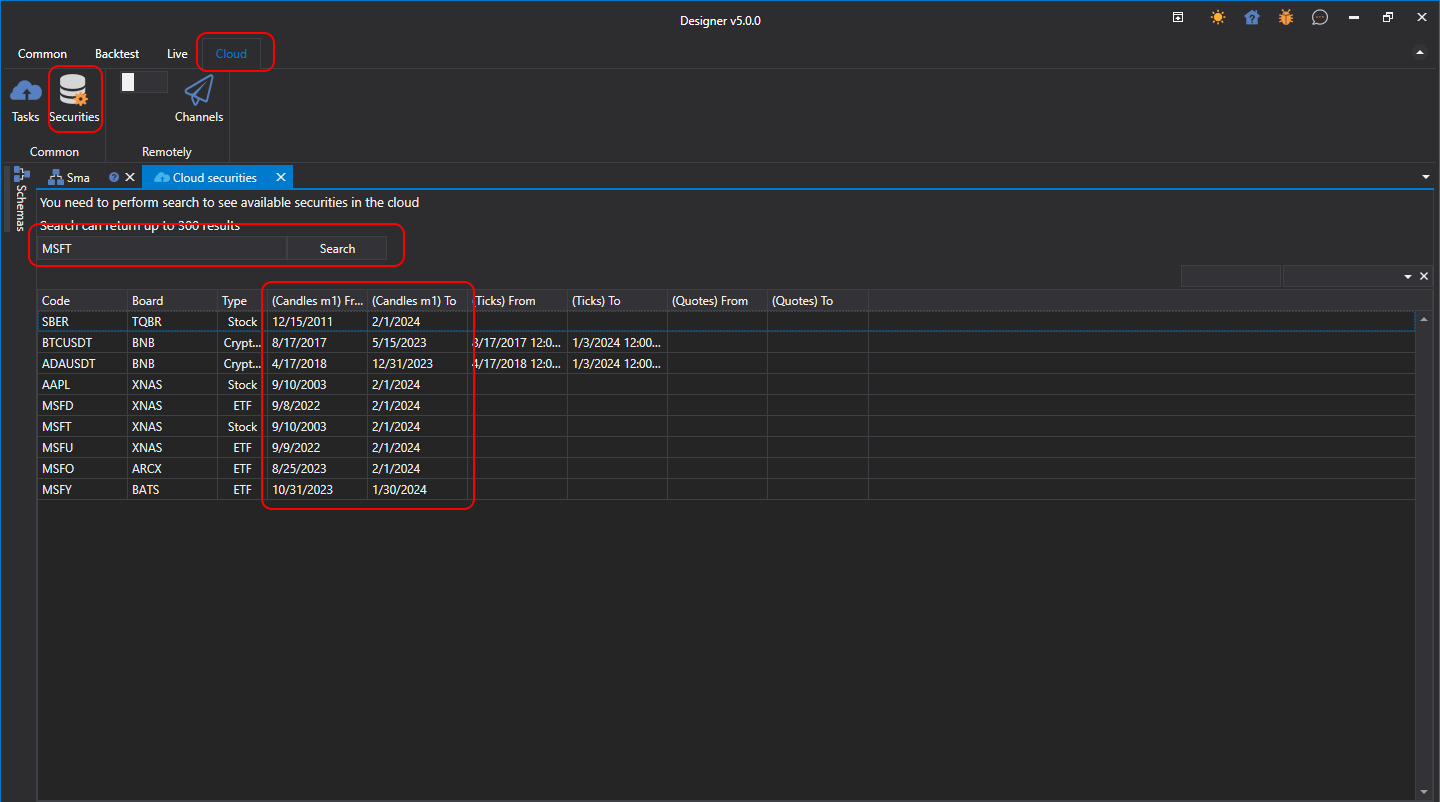Click the (Ticks) To column header
This screenshot has width=1440, height=802.
[x=617, y=300]
